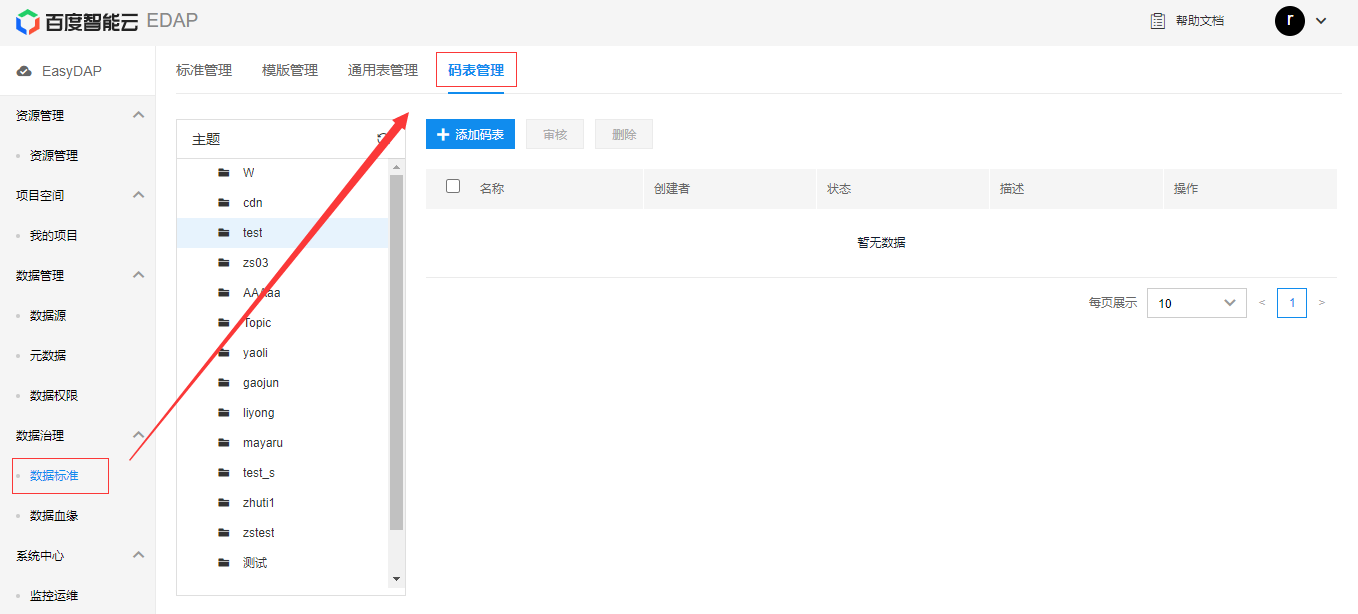
Task: Collapse the 资源管理 sidebar section
Action: click(x=139, y=115)
